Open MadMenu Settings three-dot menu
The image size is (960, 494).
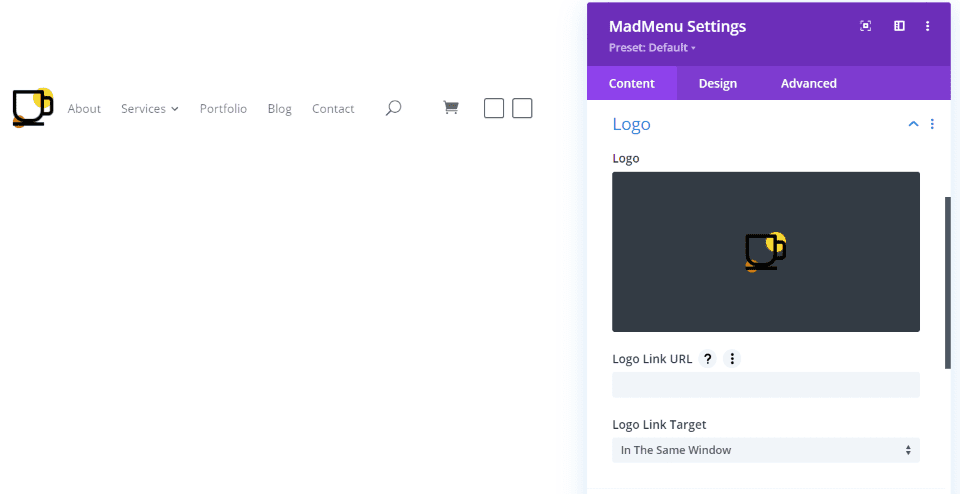pyautogui.click(x=928, y=26)
